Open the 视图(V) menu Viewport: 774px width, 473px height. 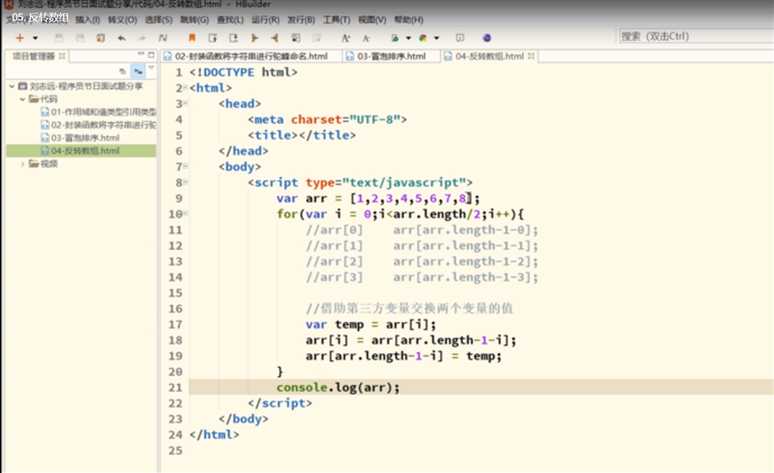coord(372,20)
